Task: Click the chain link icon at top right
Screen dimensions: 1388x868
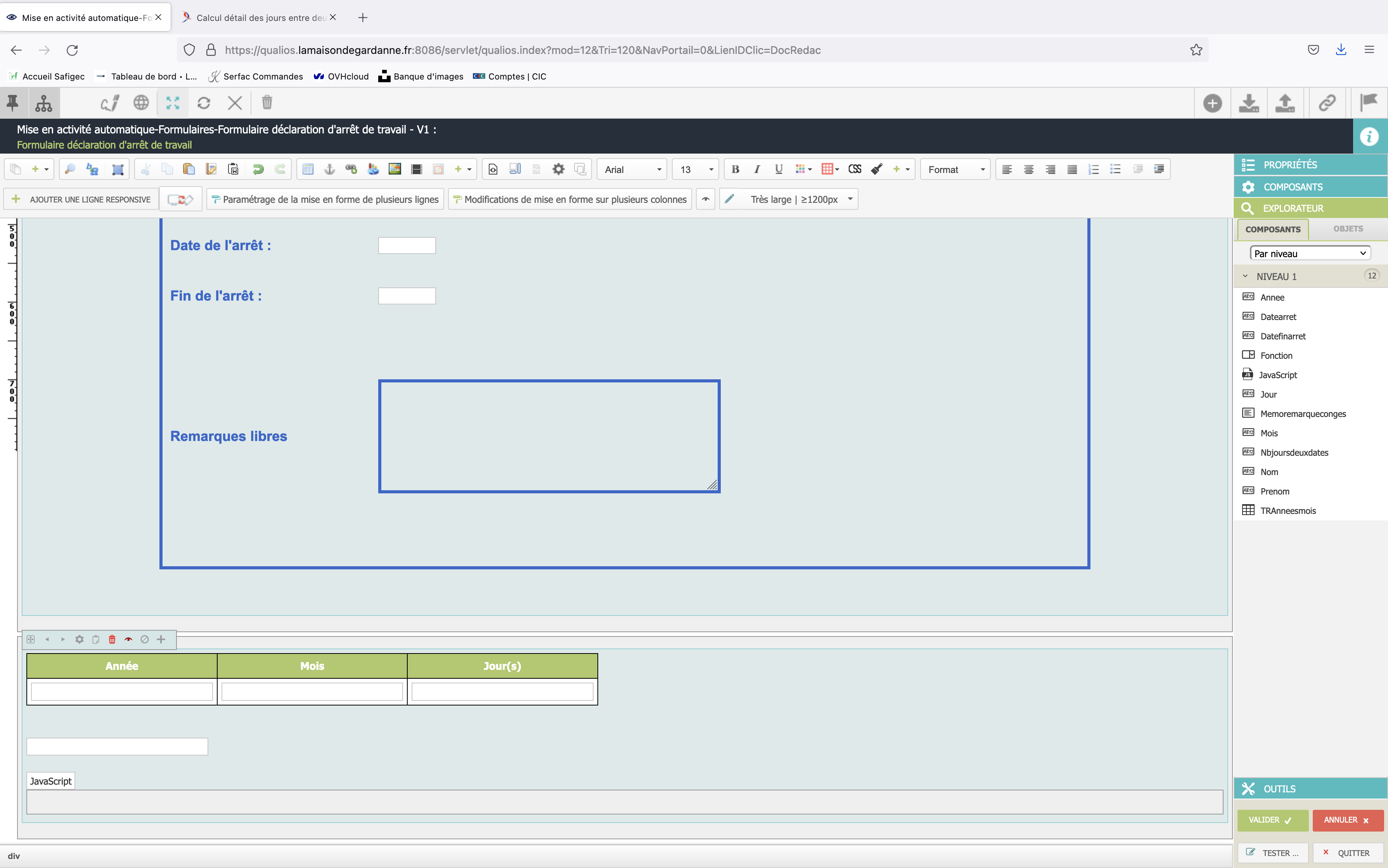Action: click(1327, 103)
